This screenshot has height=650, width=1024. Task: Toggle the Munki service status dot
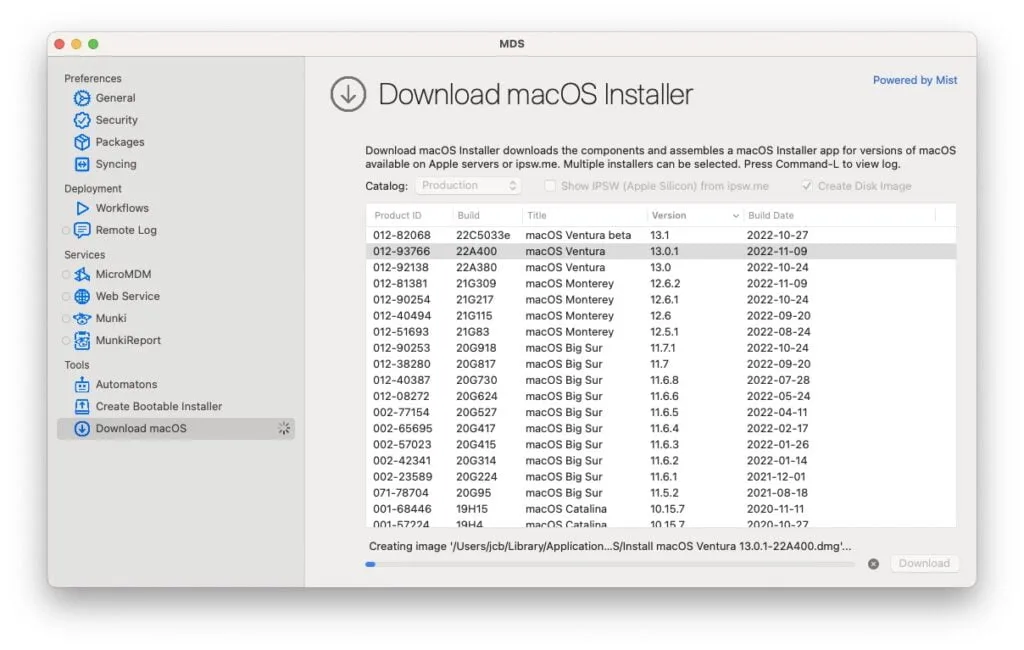click(x=66, y=319)
